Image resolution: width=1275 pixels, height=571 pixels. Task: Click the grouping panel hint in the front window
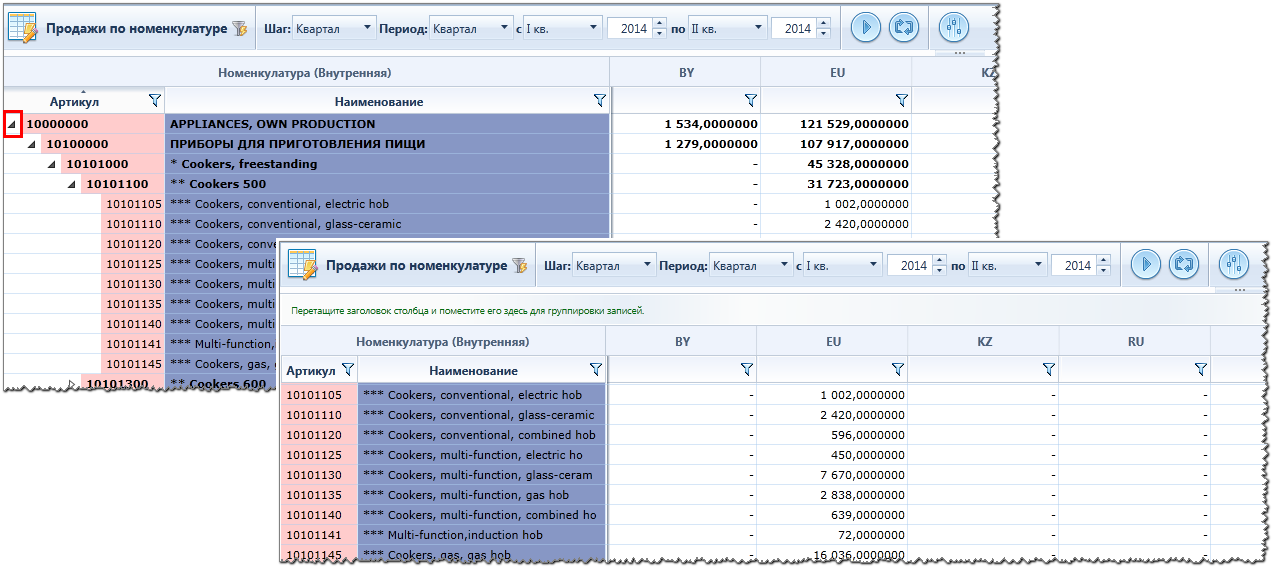point(468,311)
